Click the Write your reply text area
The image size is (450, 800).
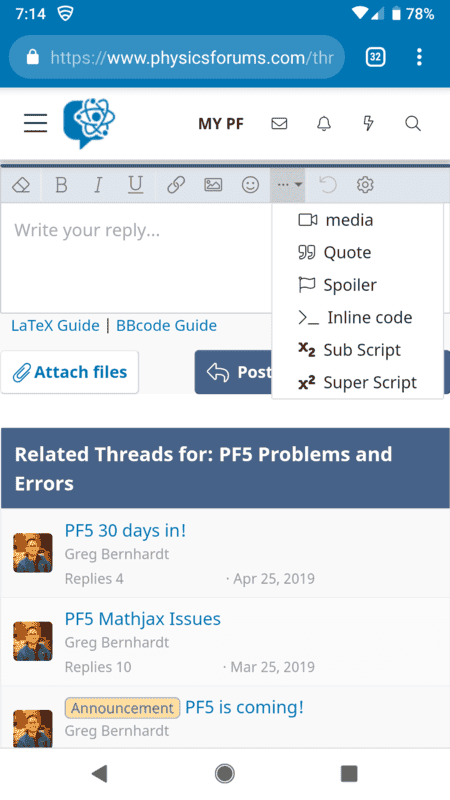(136, 258)
